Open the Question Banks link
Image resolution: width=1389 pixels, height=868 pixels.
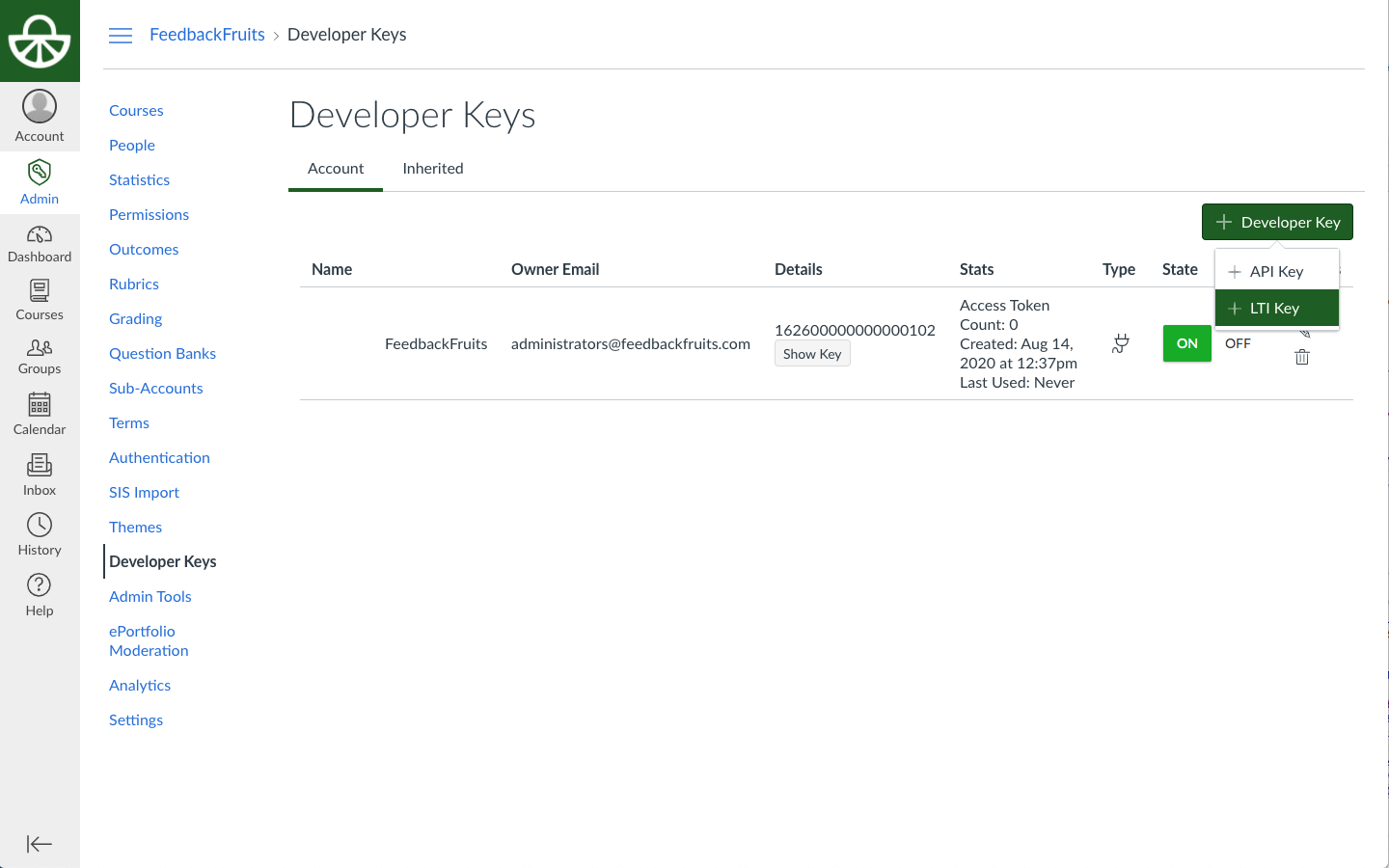pos(162,354)
